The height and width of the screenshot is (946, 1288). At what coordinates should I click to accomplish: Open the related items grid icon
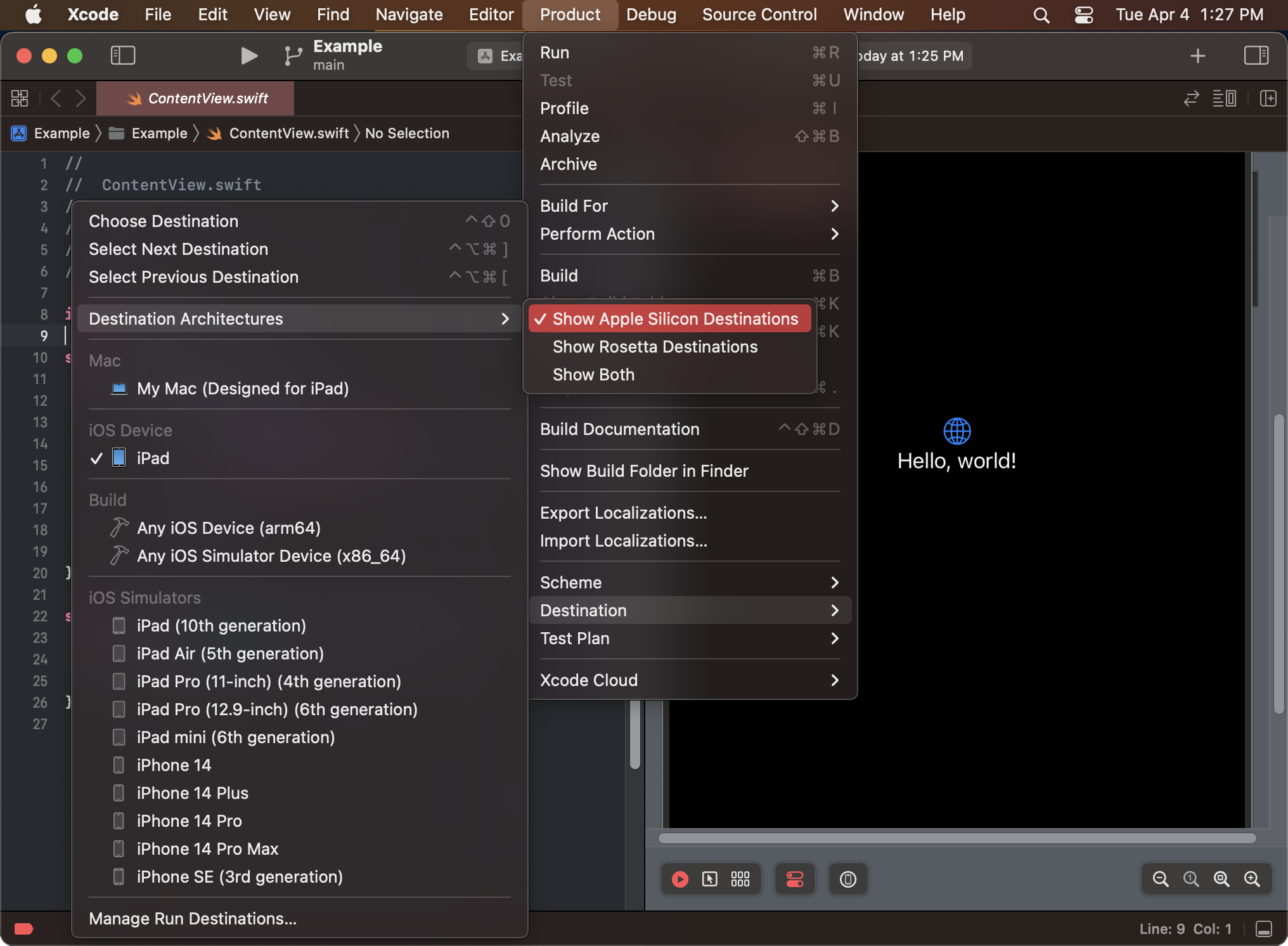pos(20,98)
